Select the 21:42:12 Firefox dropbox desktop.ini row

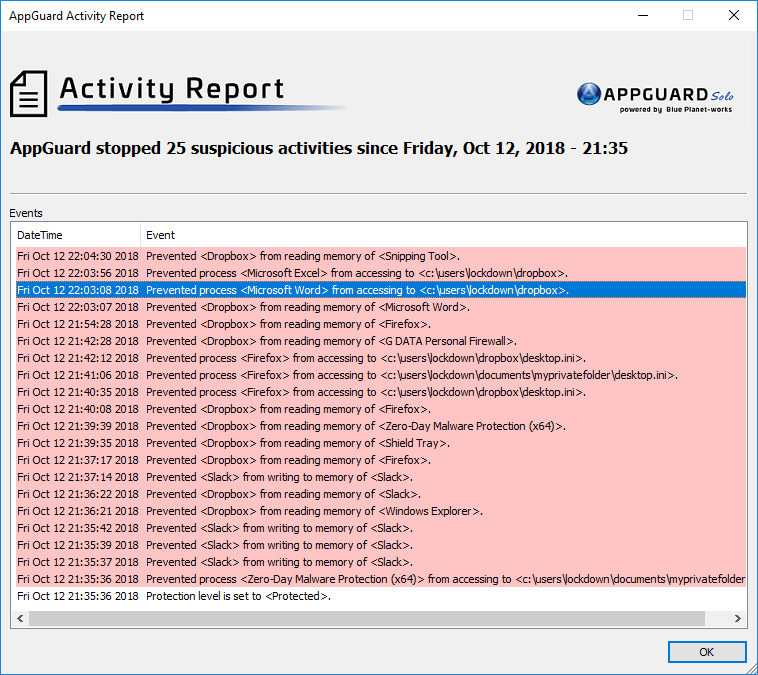coord(381,358)
